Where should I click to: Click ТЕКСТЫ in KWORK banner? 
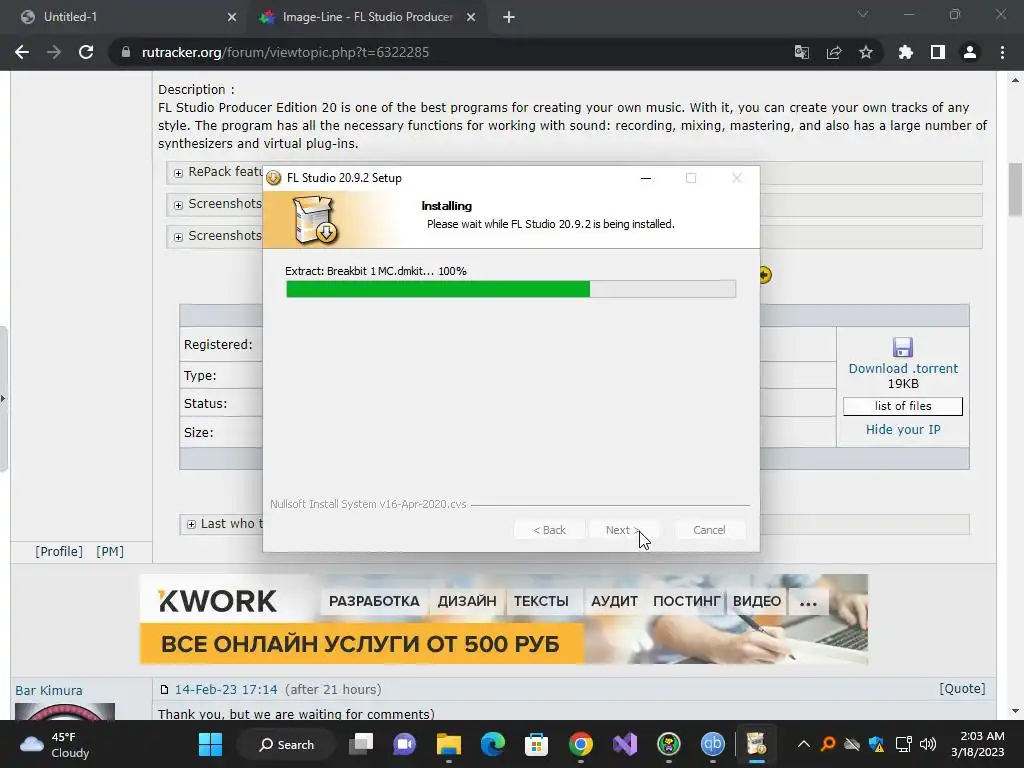(541, 601)
